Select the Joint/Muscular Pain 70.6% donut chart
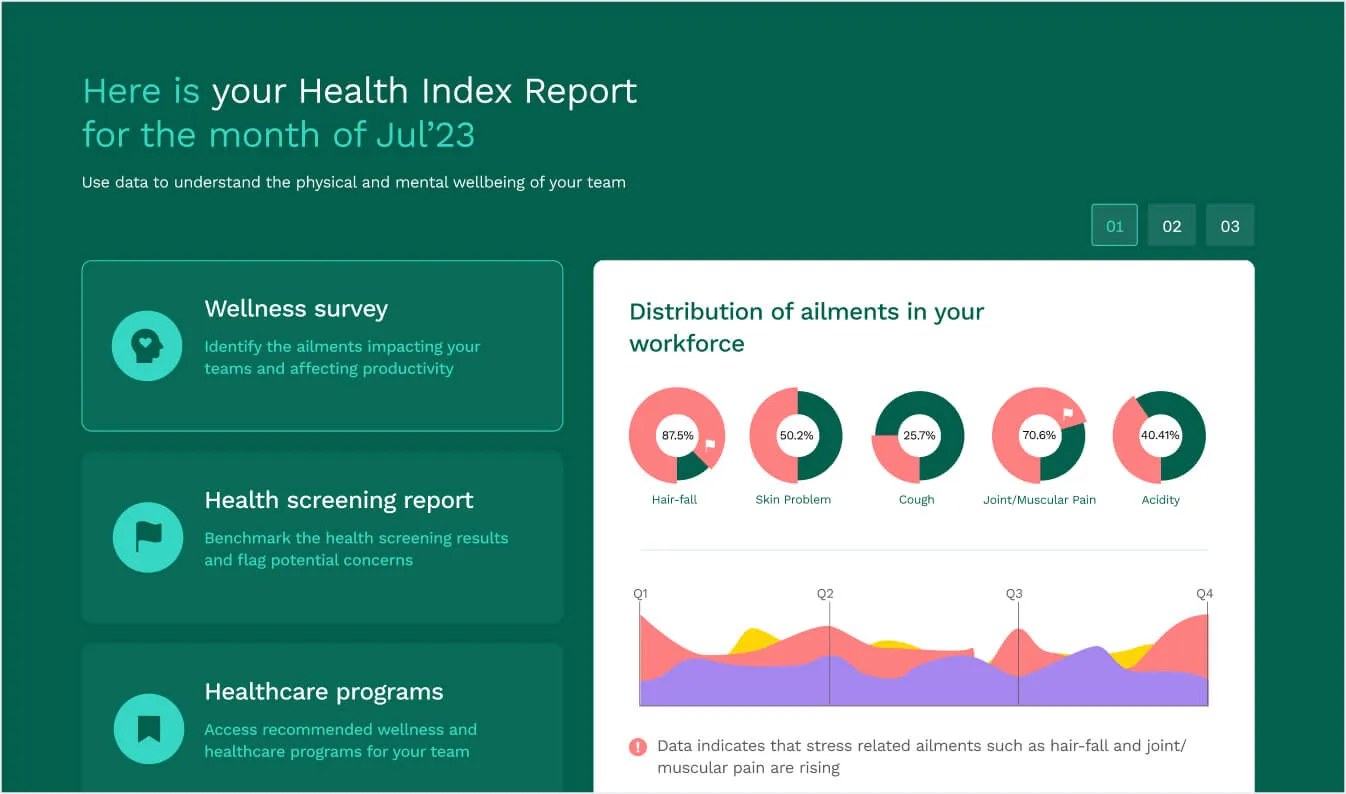This screenshot has width=1346, height=794. pyautogui.click(x=1039, y=436)
